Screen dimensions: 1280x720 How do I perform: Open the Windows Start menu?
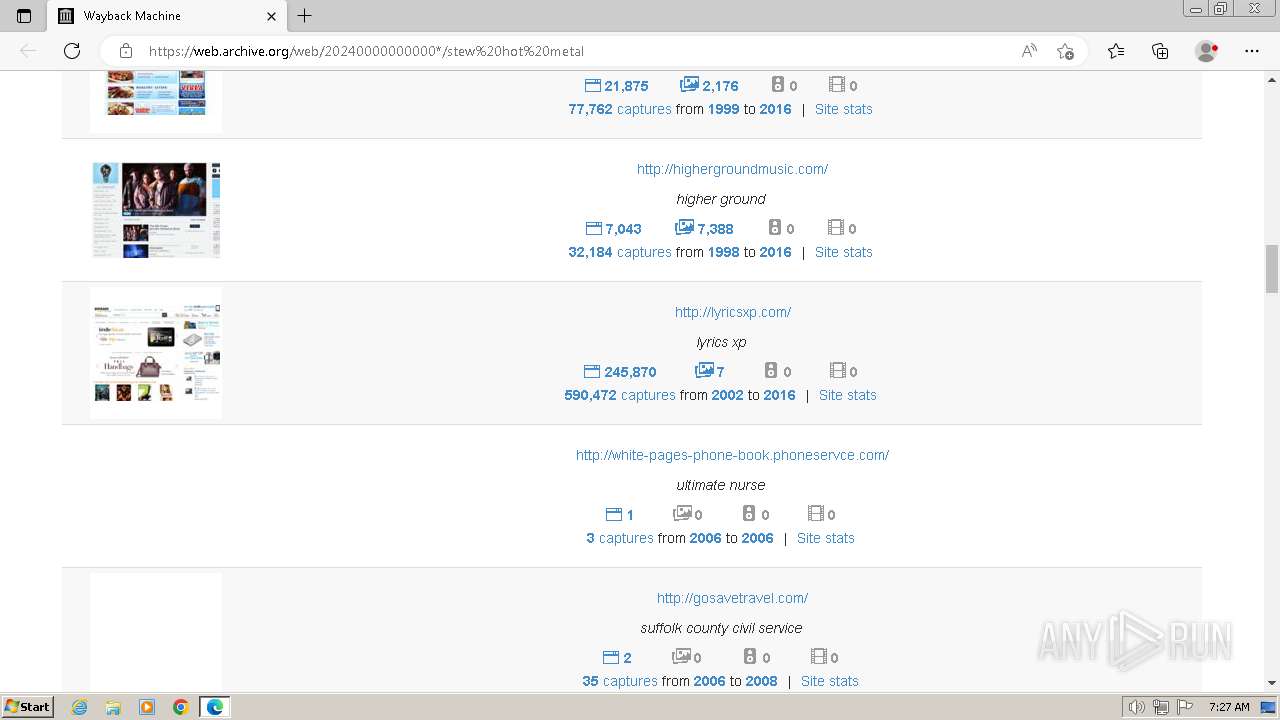pos(27,707)
